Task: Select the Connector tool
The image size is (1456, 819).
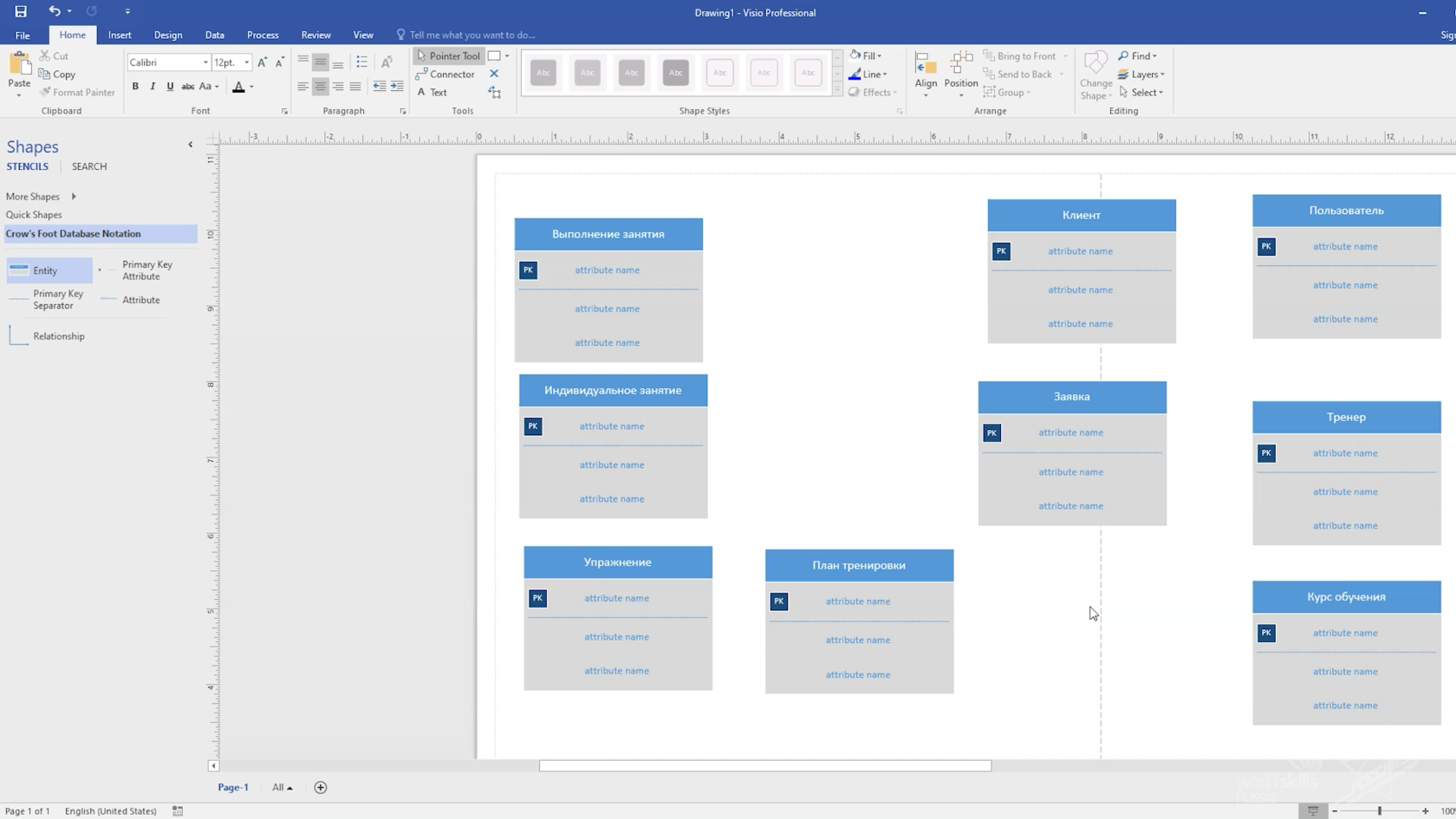Action: tap(445, 74)
